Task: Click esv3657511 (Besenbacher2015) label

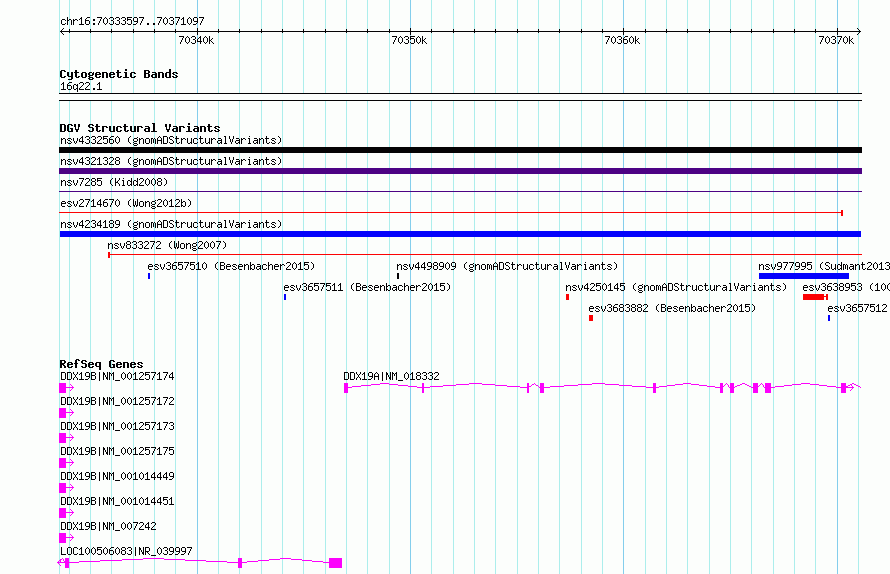Action: coord(367,287)
